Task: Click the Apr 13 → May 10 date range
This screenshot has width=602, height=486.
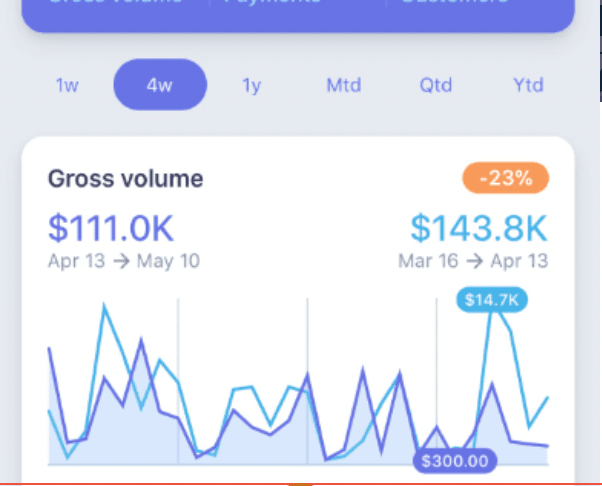Action: click(x=124, y=261)
